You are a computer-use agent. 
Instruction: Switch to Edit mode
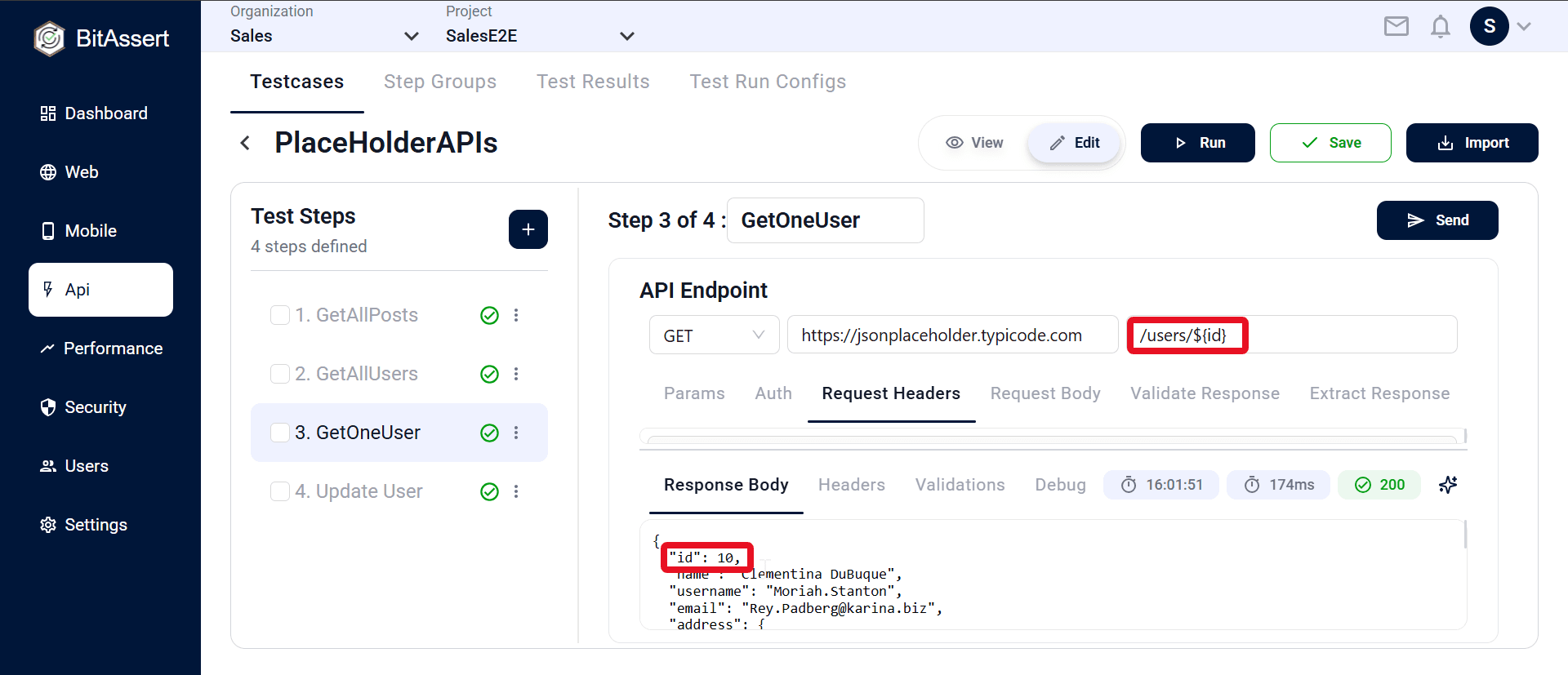coord(1074,143)
